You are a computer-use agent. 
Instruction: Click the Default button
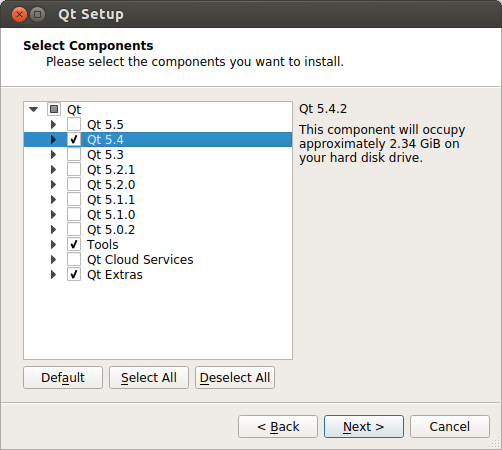click(x=63, y=378)
